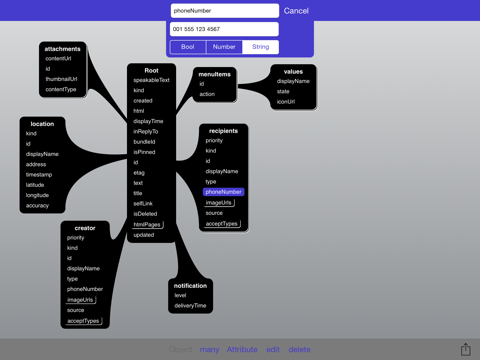Screen dimensions: 480x360
Task: Select imageUrls array in creator
Action: tap(81, 300)
